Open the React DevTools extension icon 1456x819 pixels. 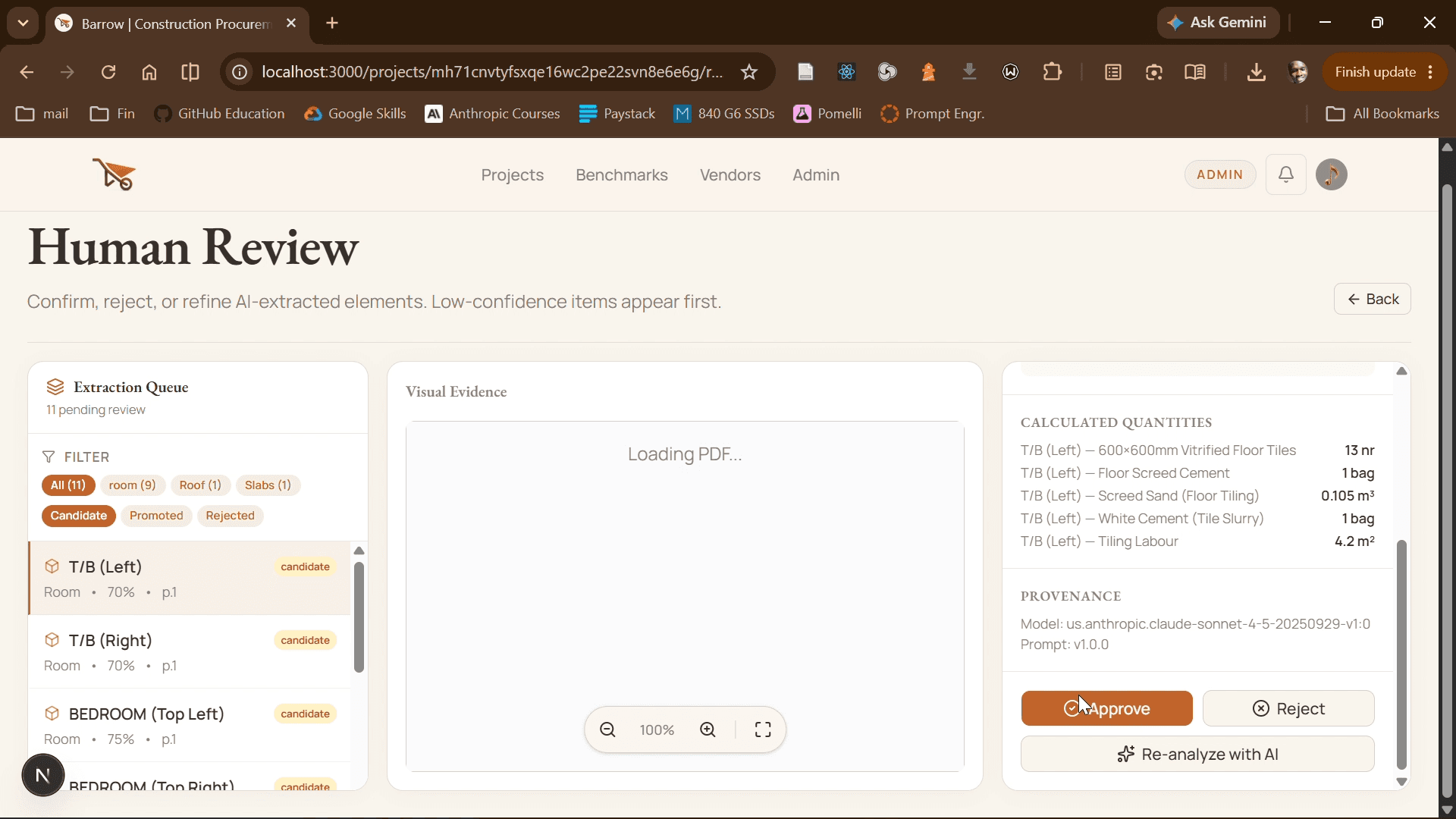pyautogui.click(x=846, y=72)
